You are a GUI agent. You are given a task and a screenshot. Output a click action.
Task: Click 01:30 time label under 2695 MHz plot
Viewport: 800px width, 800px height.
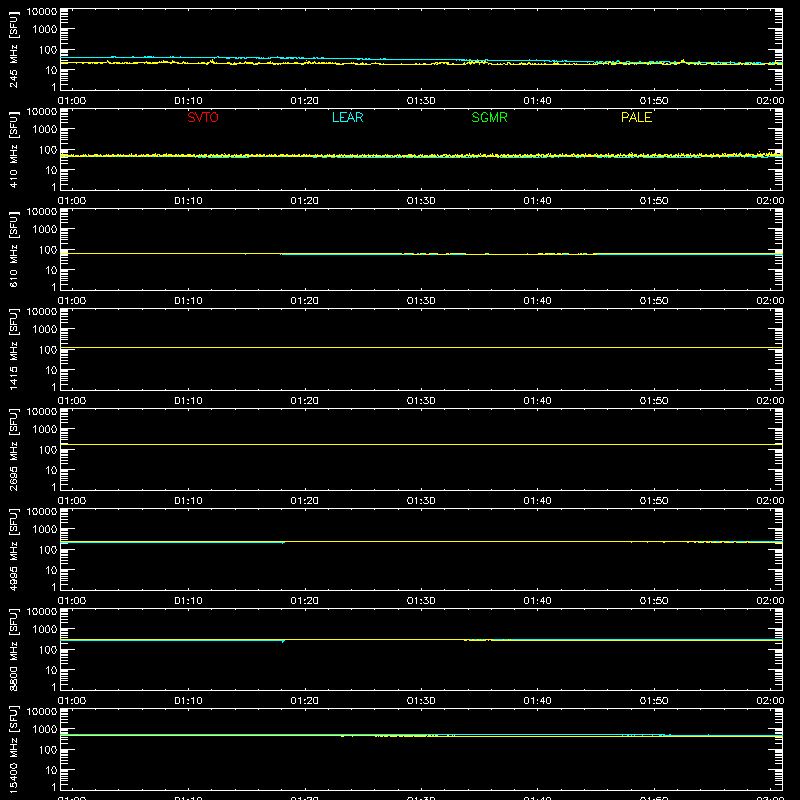[421, 501]
